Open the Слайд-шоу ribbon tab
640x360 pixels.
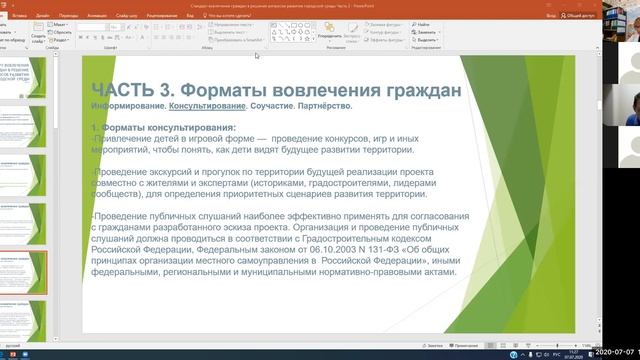[126, 16]
